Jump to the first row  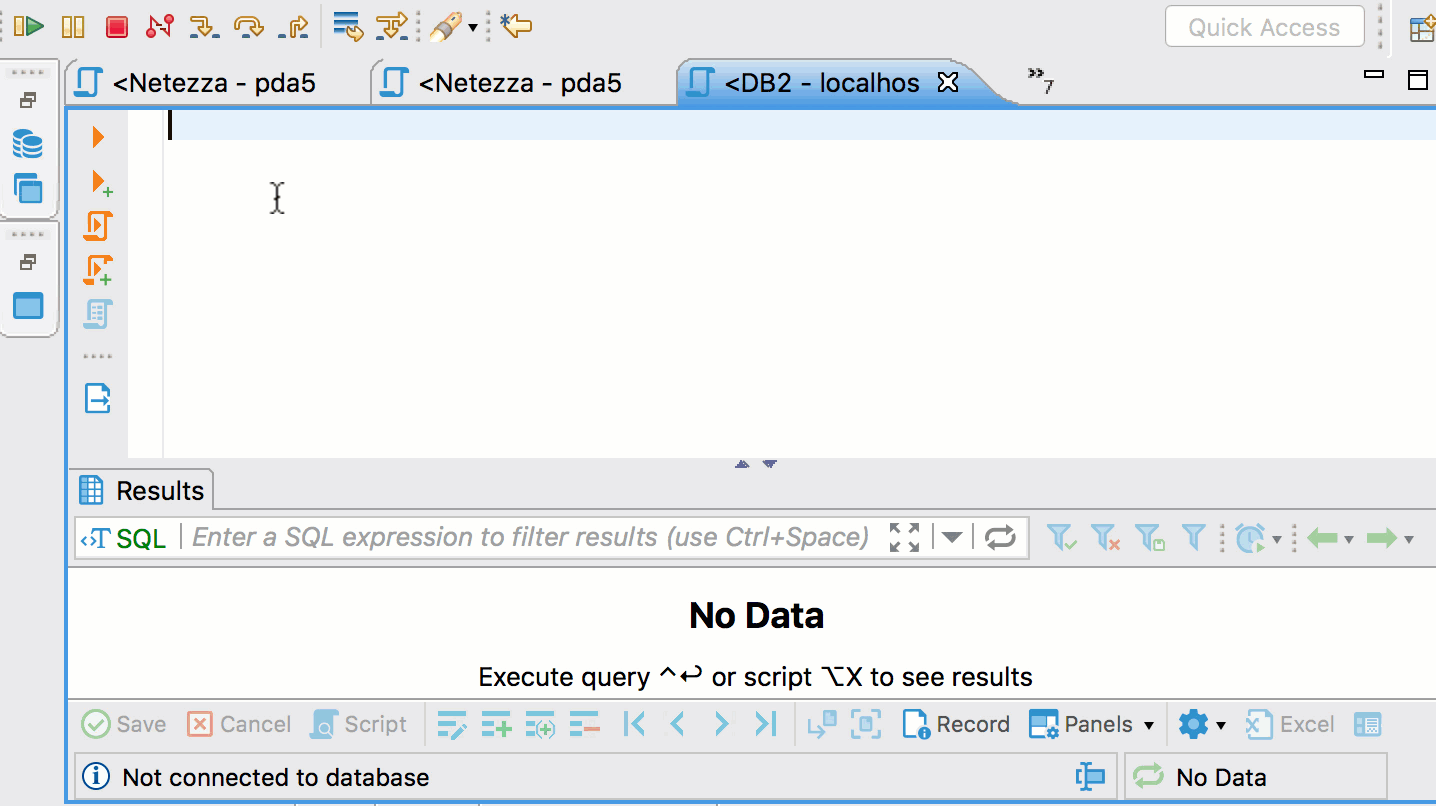(x=633, y=724)
